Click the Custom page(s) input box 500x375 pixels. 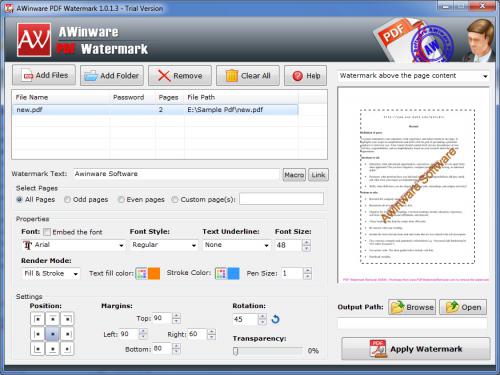tap(281, 199)
